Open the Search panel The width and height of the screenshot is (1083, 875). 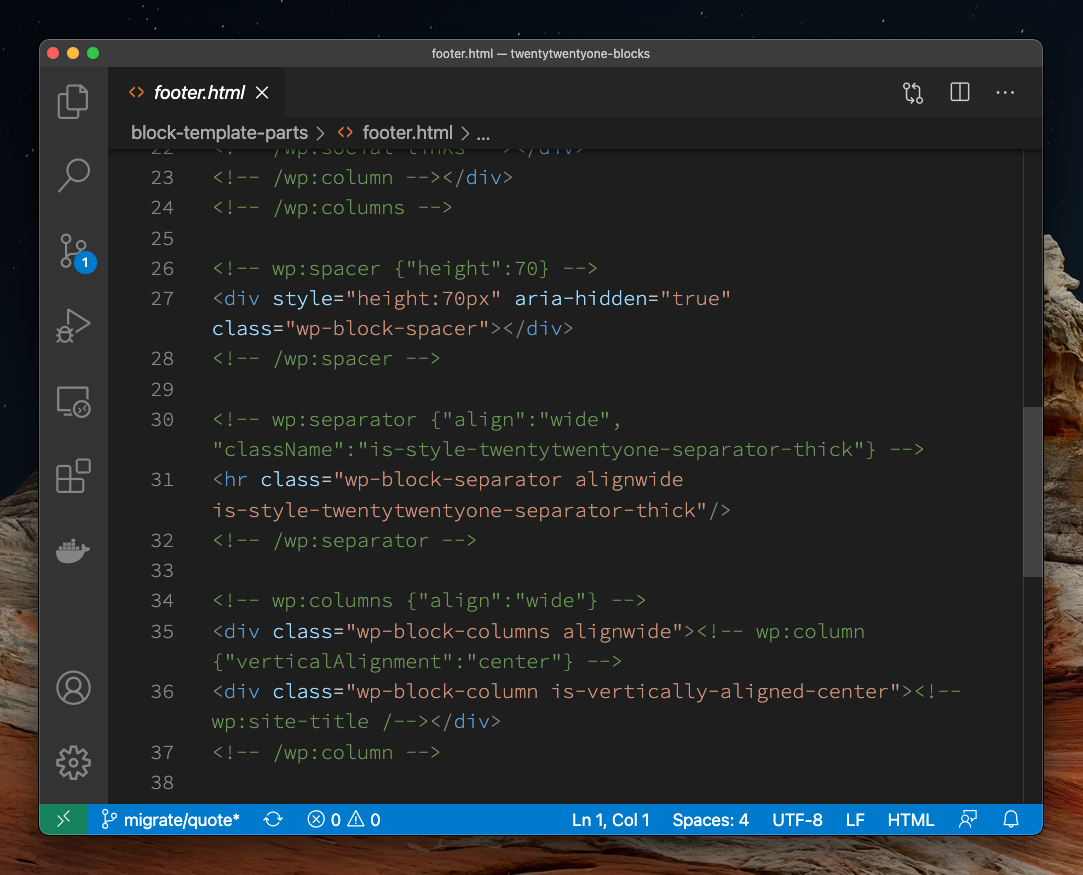[x=73, y=175]
